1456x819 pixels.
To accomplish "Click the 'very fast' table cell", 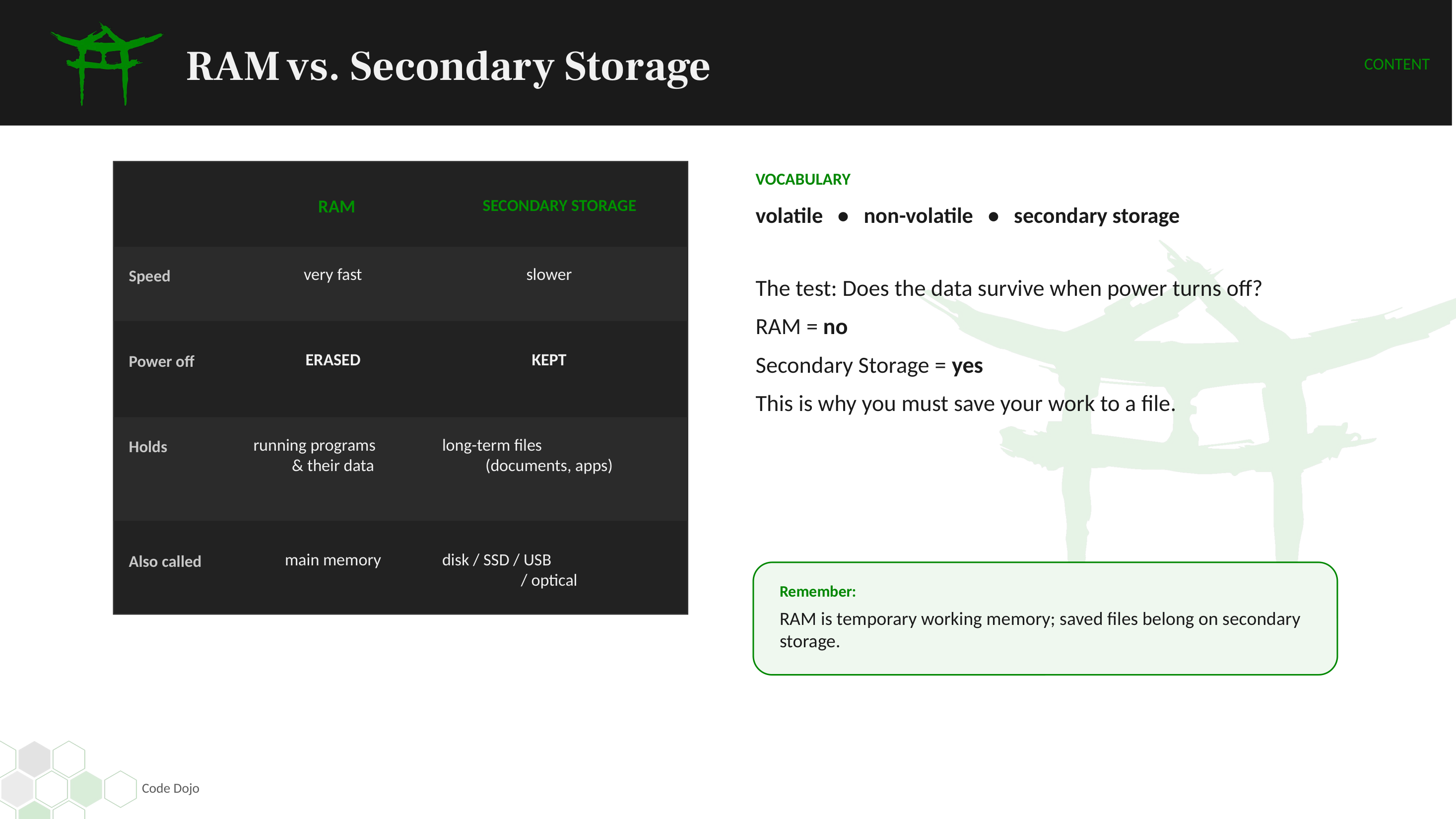I will click(x=332, y=274).
